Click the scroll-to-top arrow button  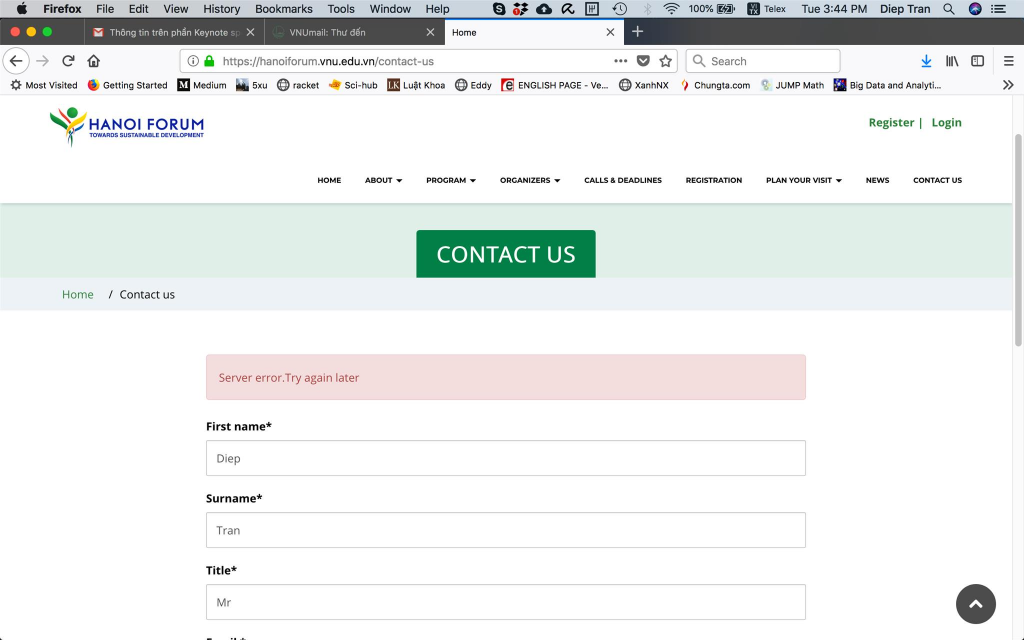pos(975,604)
